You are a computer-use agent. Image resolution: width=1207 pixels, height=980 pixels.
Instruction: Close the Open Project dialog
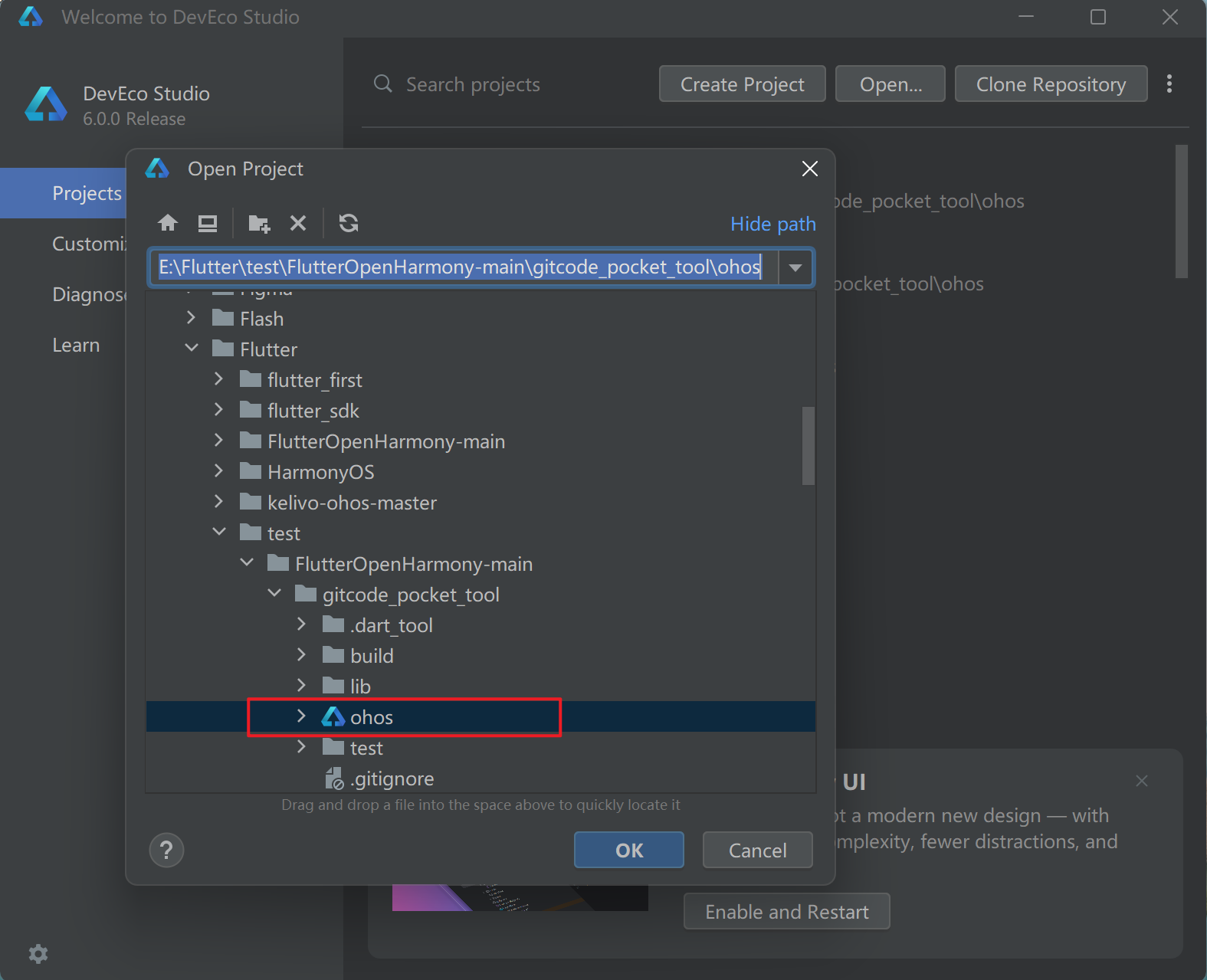(x=810, y=169)
